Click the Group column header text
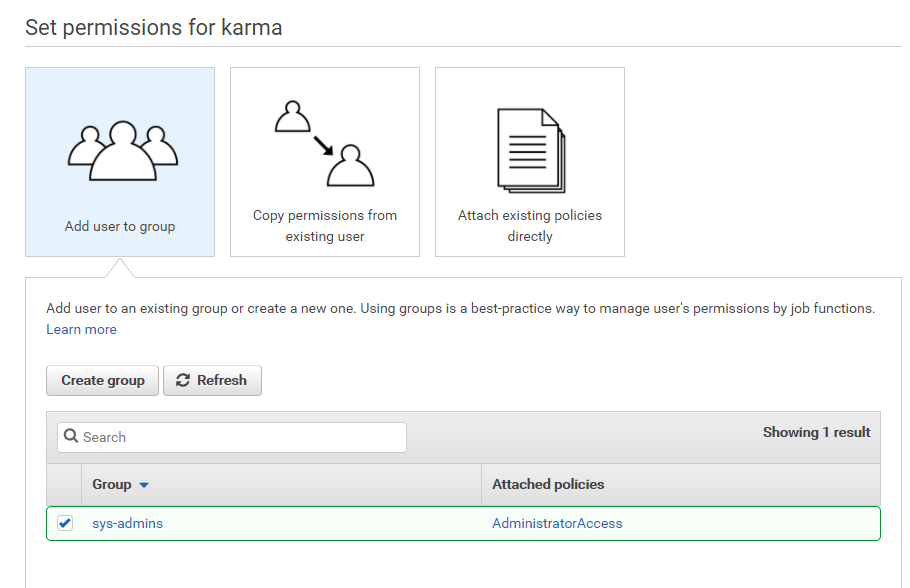The width and height of the screenshot is (910, 588). tap(112, 484)
